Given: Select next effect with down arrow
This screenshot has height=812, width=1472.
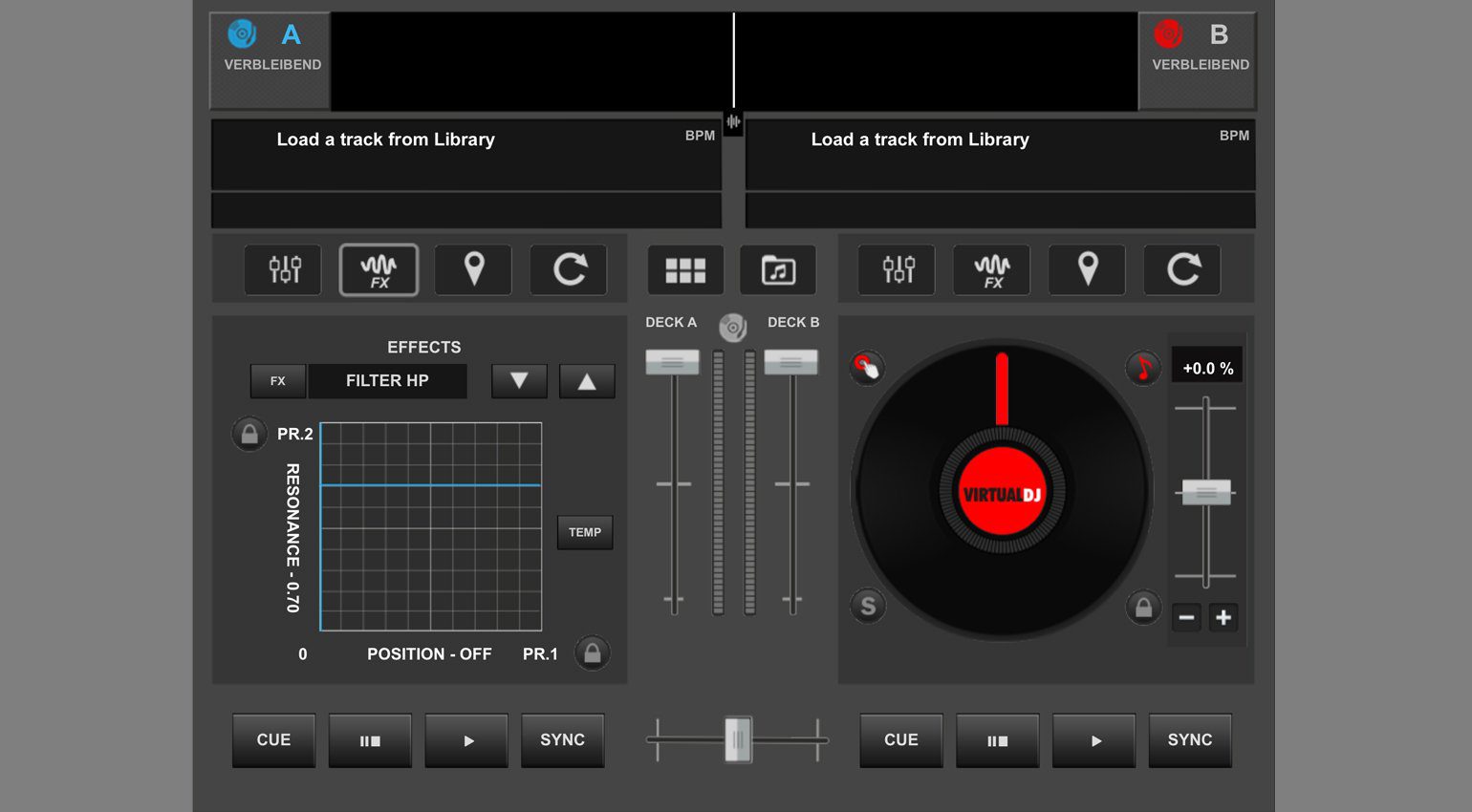Looking at the screenshot, I should 519,380.
